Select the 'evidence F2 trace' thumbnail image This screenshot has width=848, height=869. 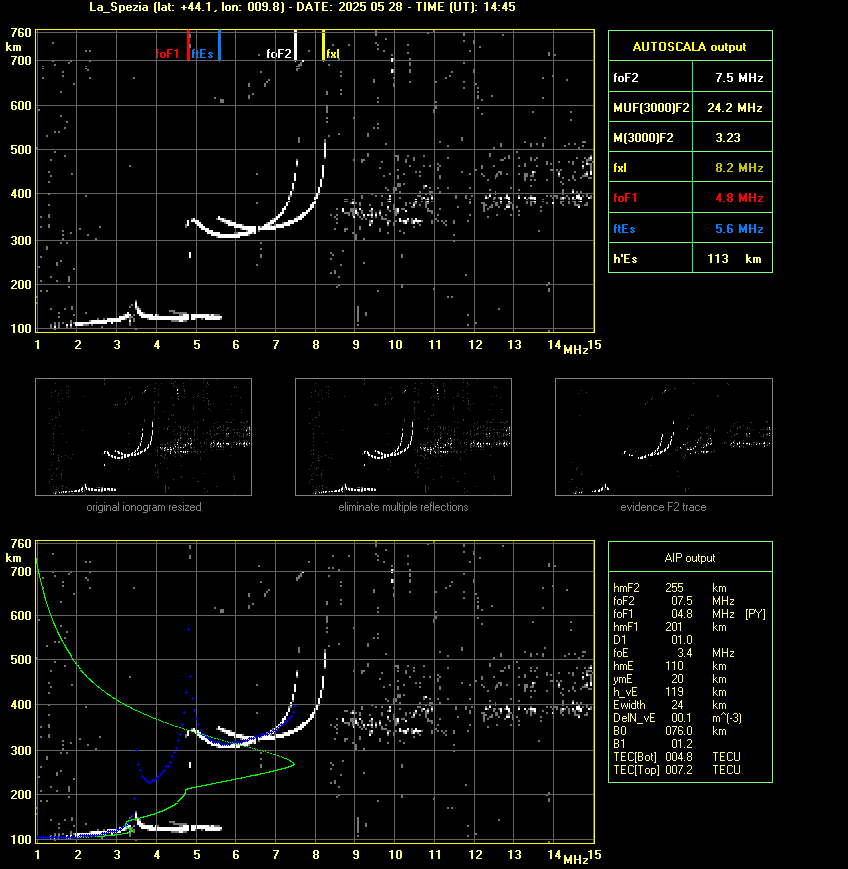coord(664,437)
